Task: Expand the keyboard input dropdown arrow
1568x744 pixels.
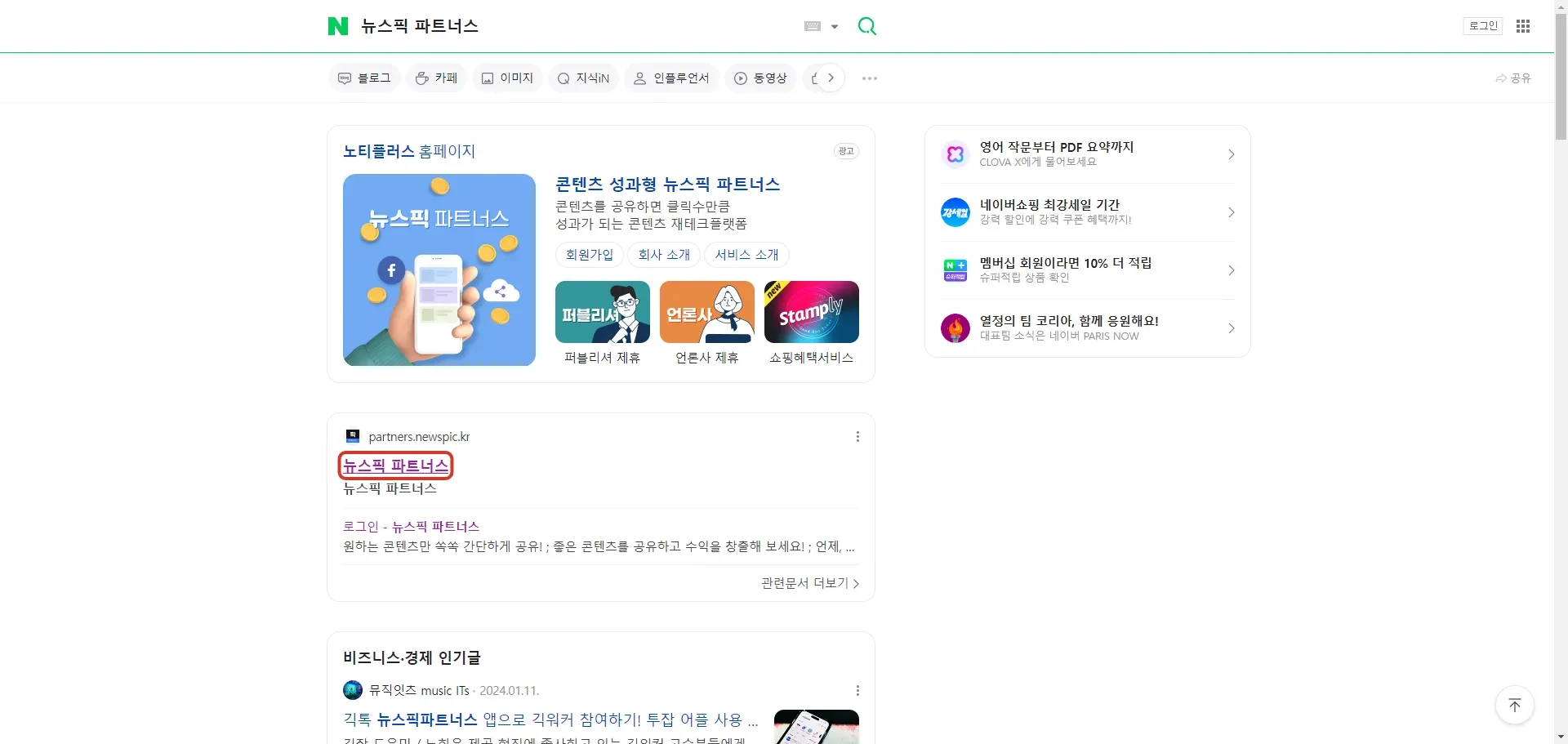Action: (x=835, y=26)
